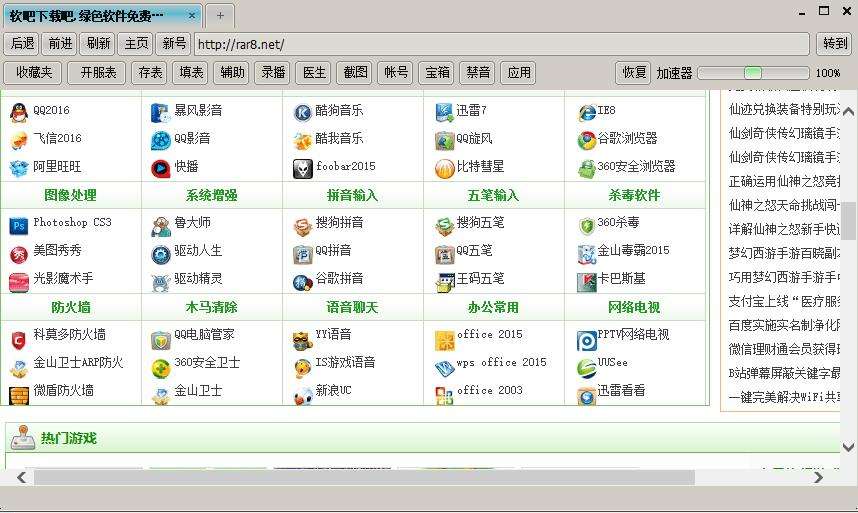Click the 驱动人生 icon
The width and height of the screenshot is (858, 513).
(x=160, y=254)
